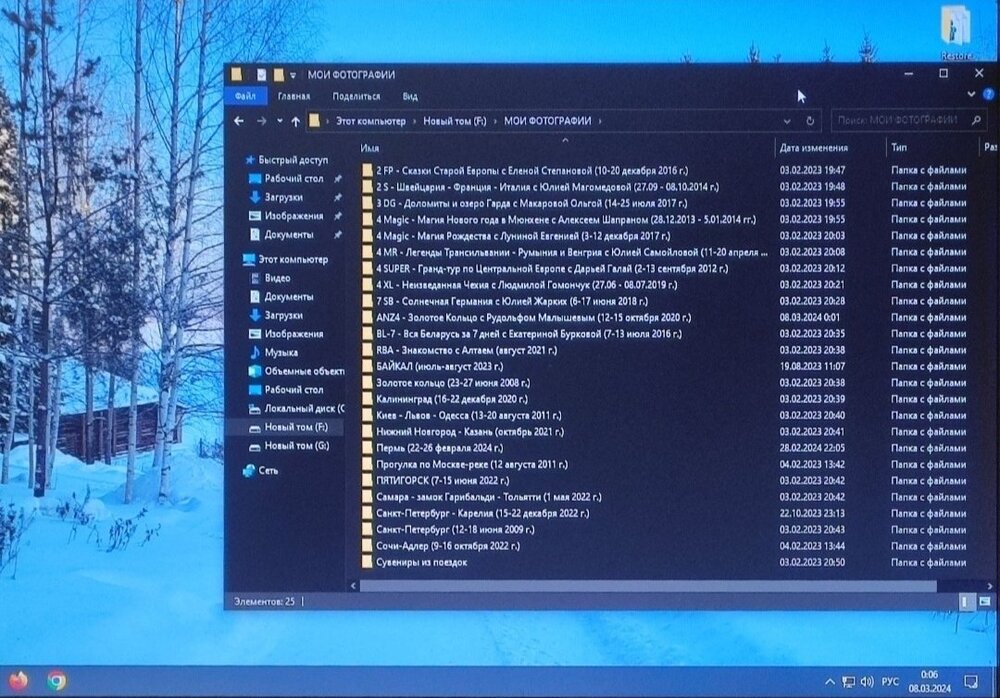Screen dimensions: 1000x698
Task: Click the forward navigation arrow
Action: click(261, 121)
